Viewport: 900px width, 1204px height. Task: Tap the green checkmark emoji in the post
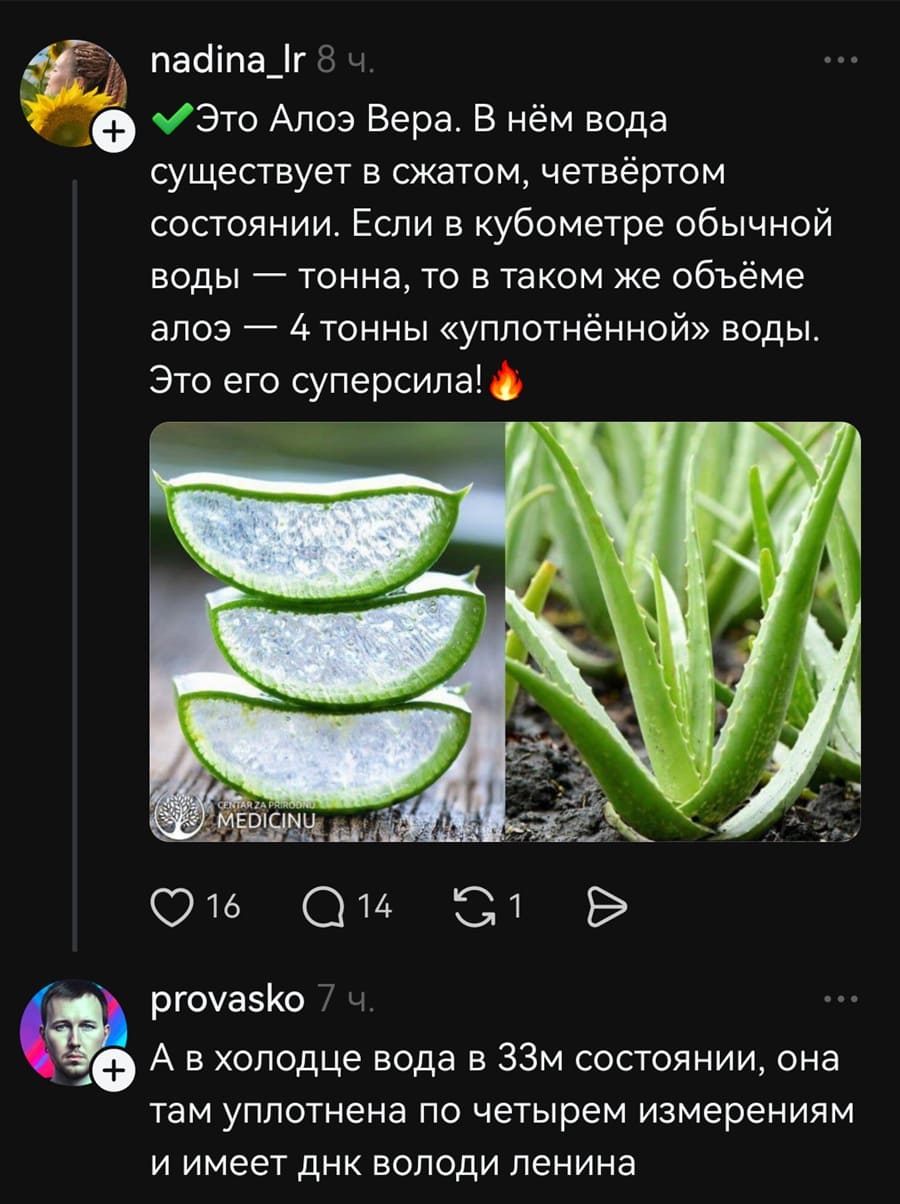pyautogui.click(x=172, y=118)
